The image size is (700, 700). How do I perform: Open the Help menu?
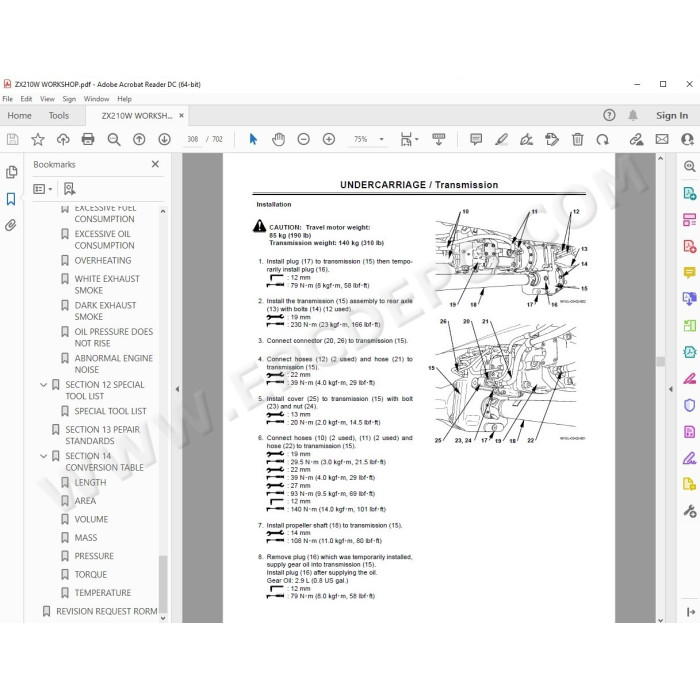125,99
